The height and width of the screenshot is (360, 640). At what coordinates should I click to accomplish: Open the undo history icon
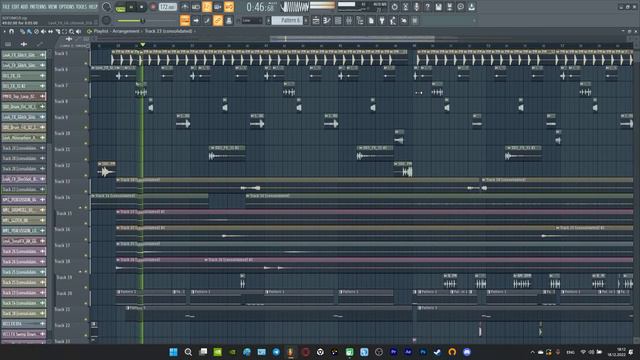click(x=394, y=7)
